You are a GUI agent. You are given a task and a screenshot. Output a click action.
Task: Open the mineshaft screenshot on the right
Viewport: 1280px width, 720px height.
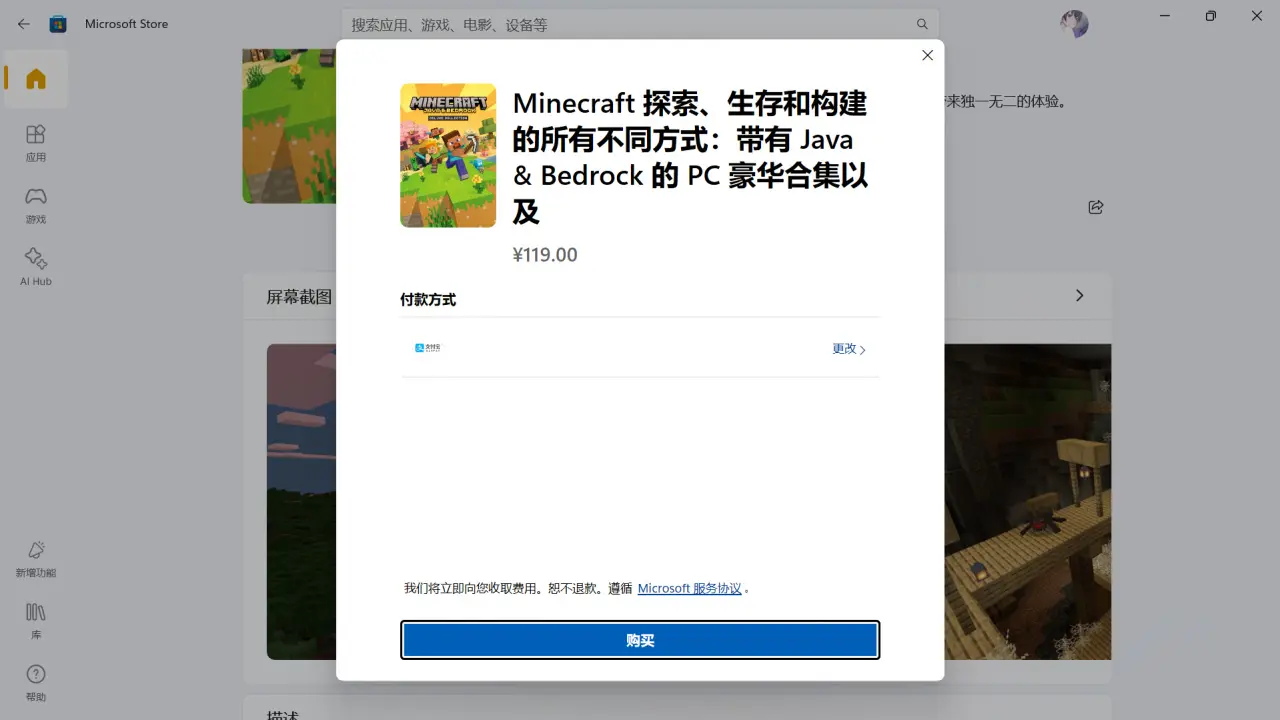(x=1027, y=502)
